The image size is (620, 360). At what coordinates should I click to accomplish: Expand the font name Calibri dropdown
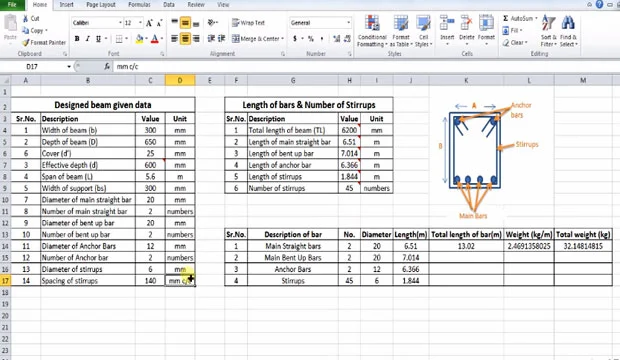120,23
